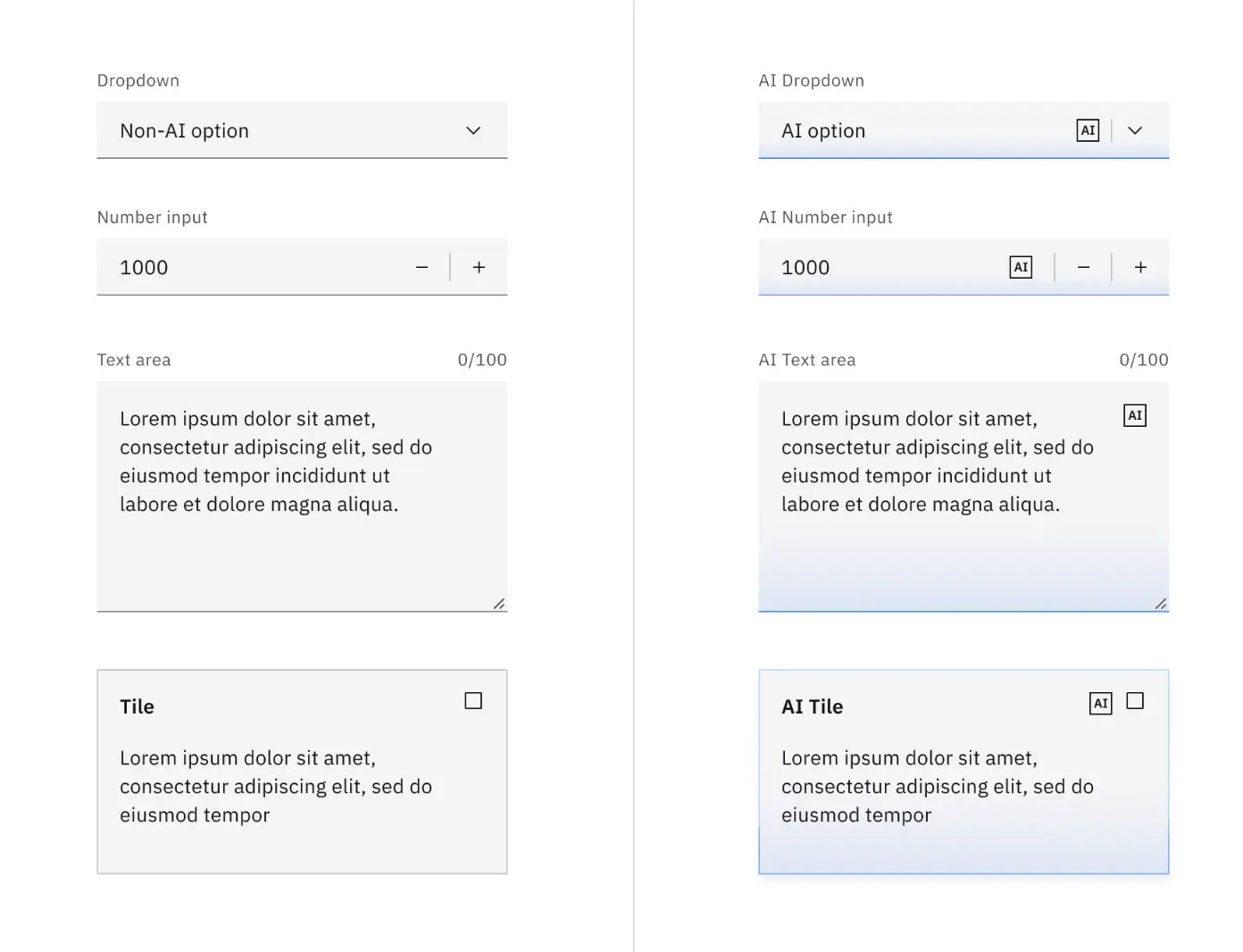Click the AI label icon in AI Dropdown
Screen dimensions: 1243x952
click(1087, 130)
